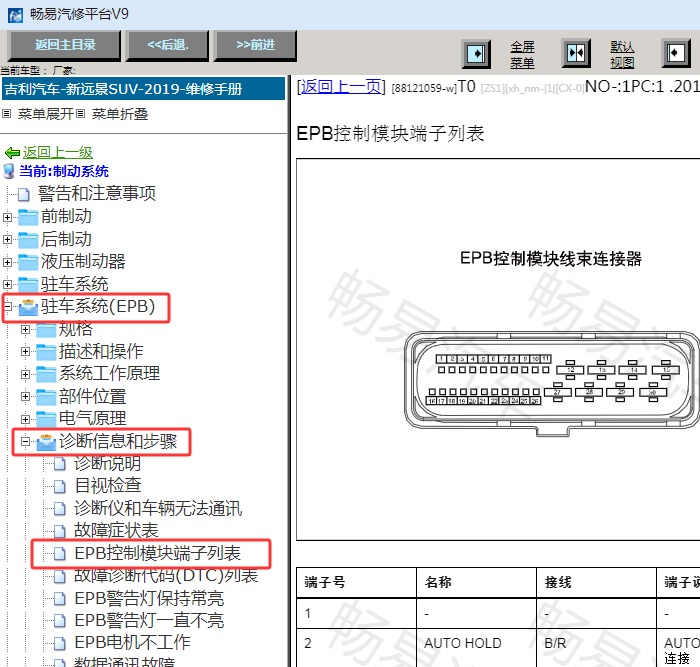This screenshot has width=700, height=667.
Task: Click the open folder icon of 诊断信息和步骤
Action: (x=46, y=442)
